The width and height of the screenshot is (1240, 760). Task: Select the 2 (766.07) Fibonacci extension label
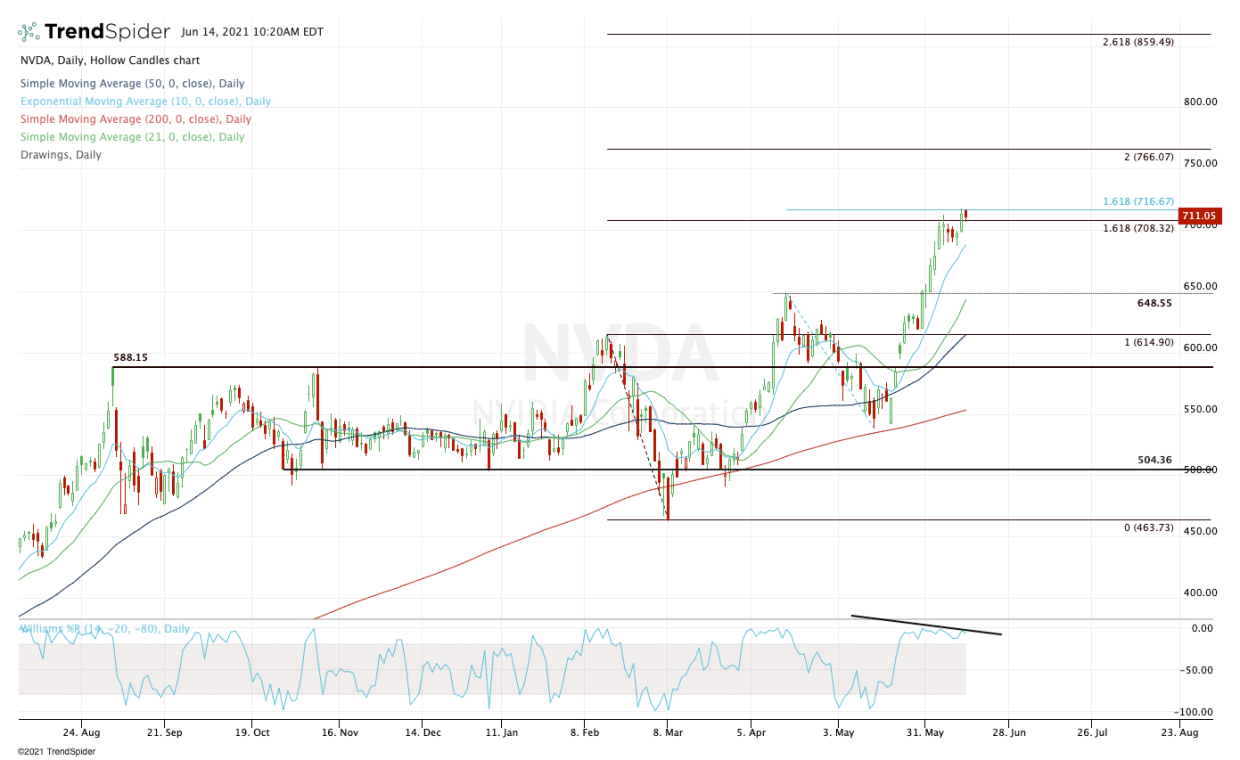(1148, 158)
